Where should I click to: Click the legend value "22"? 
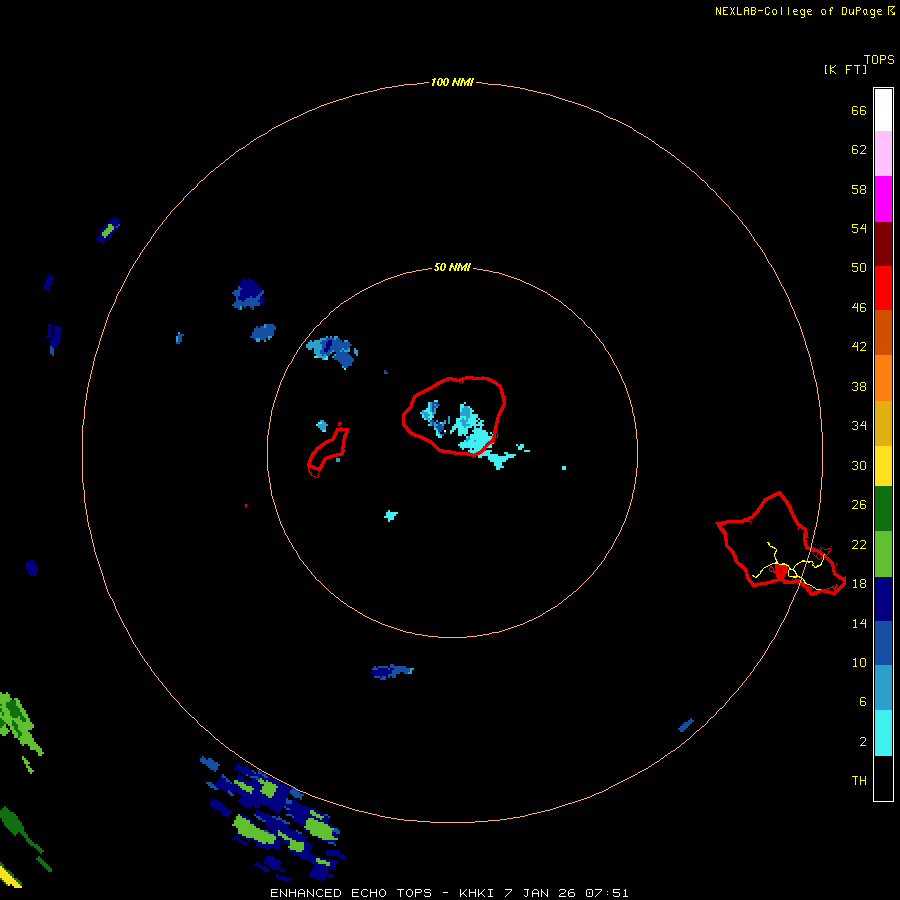859,545
